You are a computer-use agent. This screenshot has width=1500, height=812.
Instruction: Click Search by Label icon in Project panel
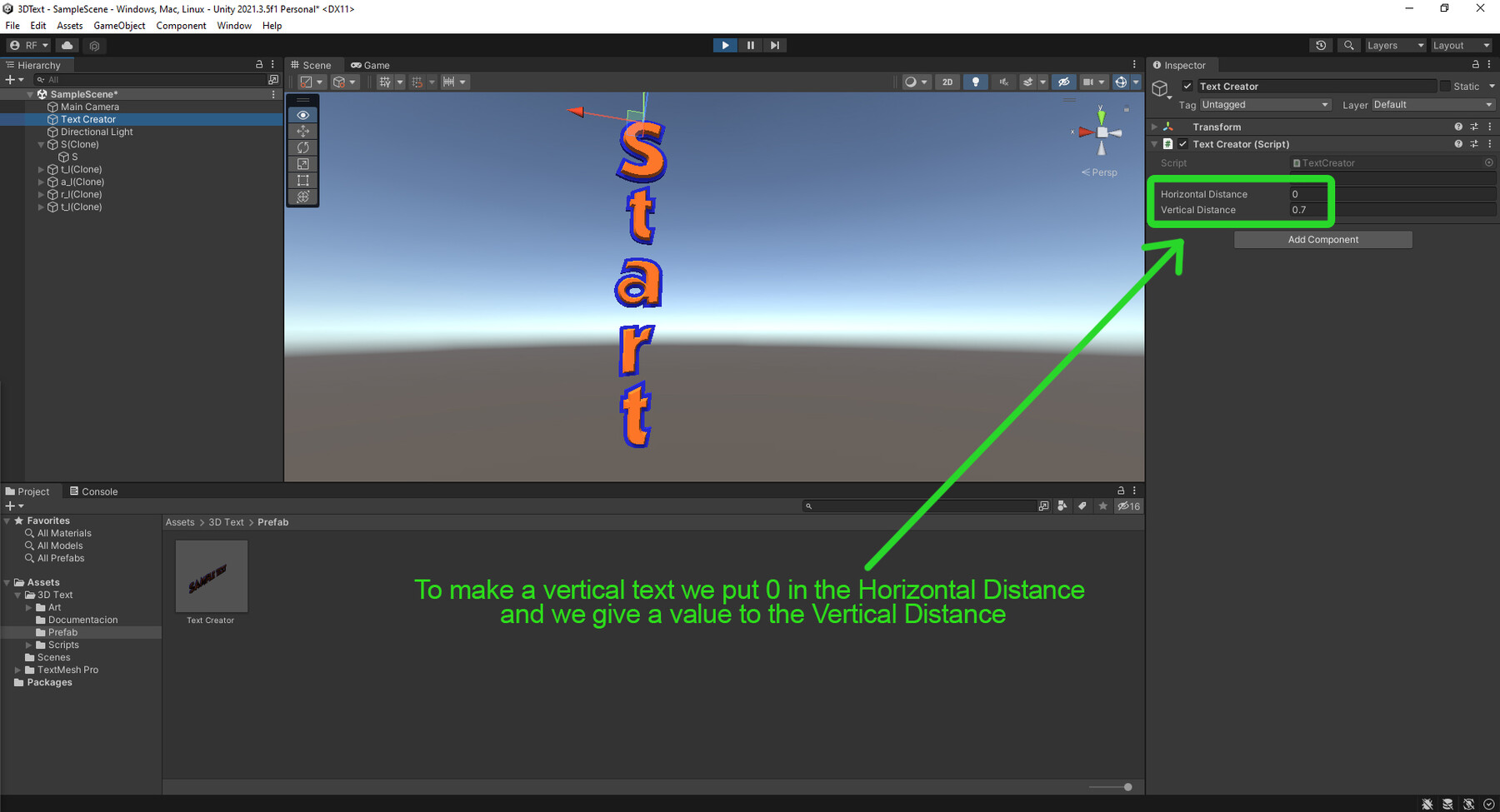[1082, 506]
